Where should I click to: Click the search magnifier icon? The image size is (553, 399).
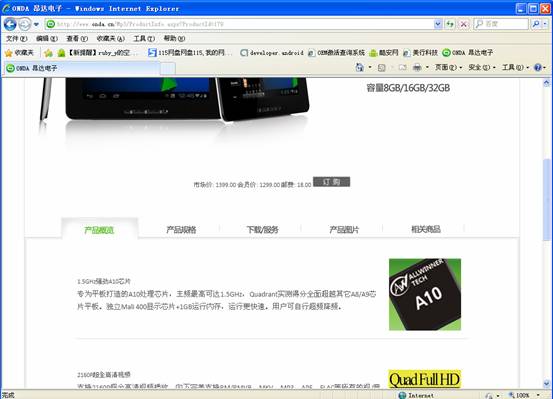tap(536, 24)
